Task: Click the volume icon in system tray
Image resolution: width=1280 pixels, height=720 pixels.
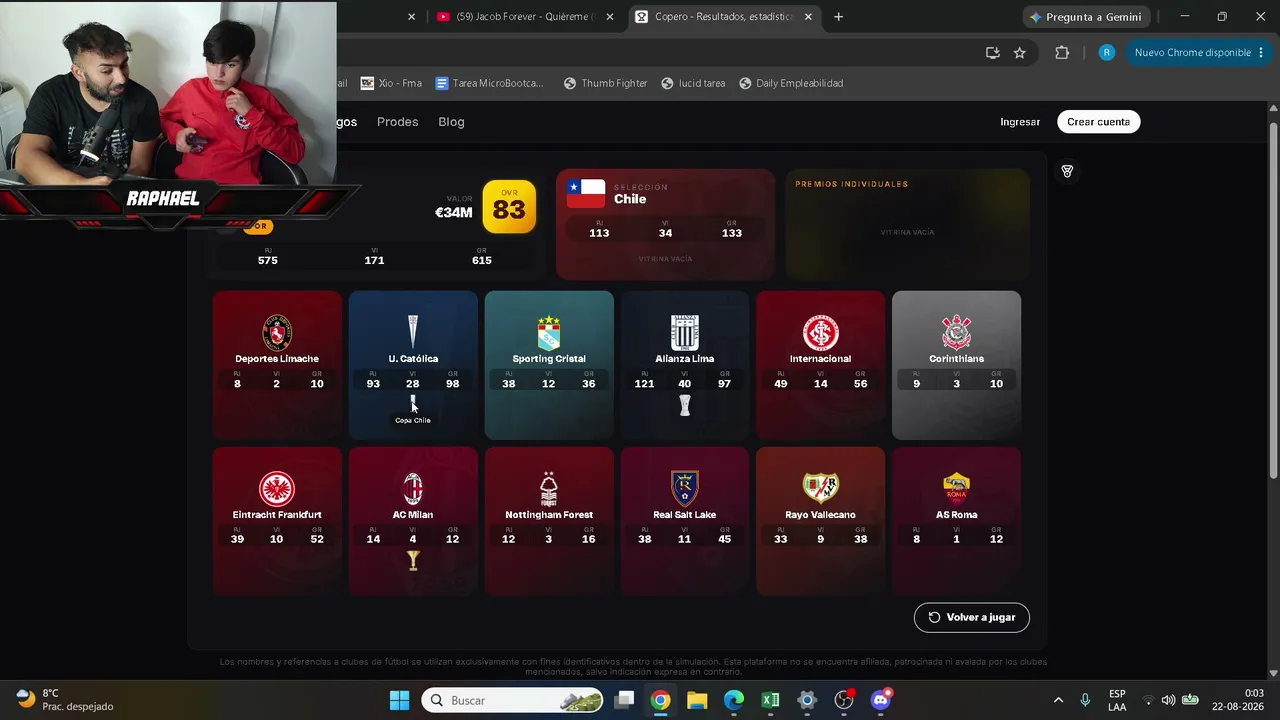Action: (x=1168, y=700)
